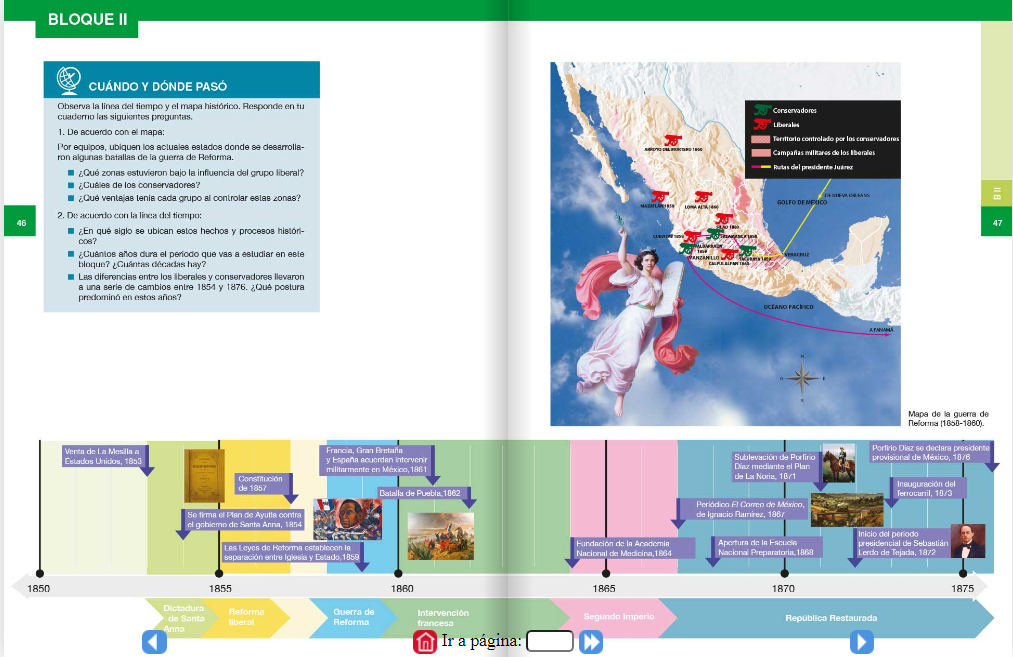This screenshot has width=1013, height=657.
Task: Click 'Campañas militares de los liberales' legend swatch
Action: (x=760, y=153)
